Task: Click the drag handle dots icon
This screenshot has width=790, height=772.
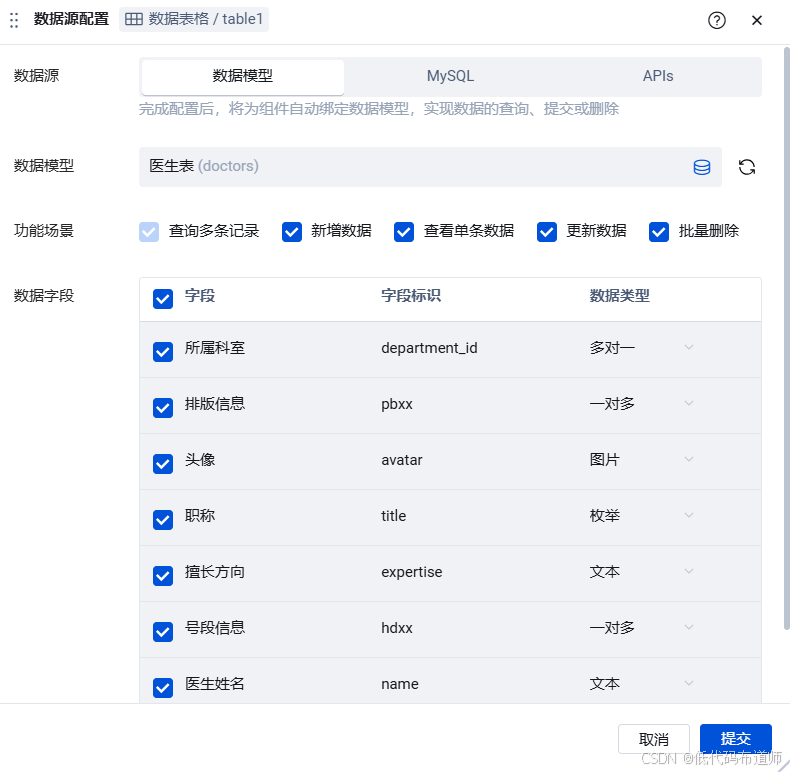Action: [x=14, y=20]
